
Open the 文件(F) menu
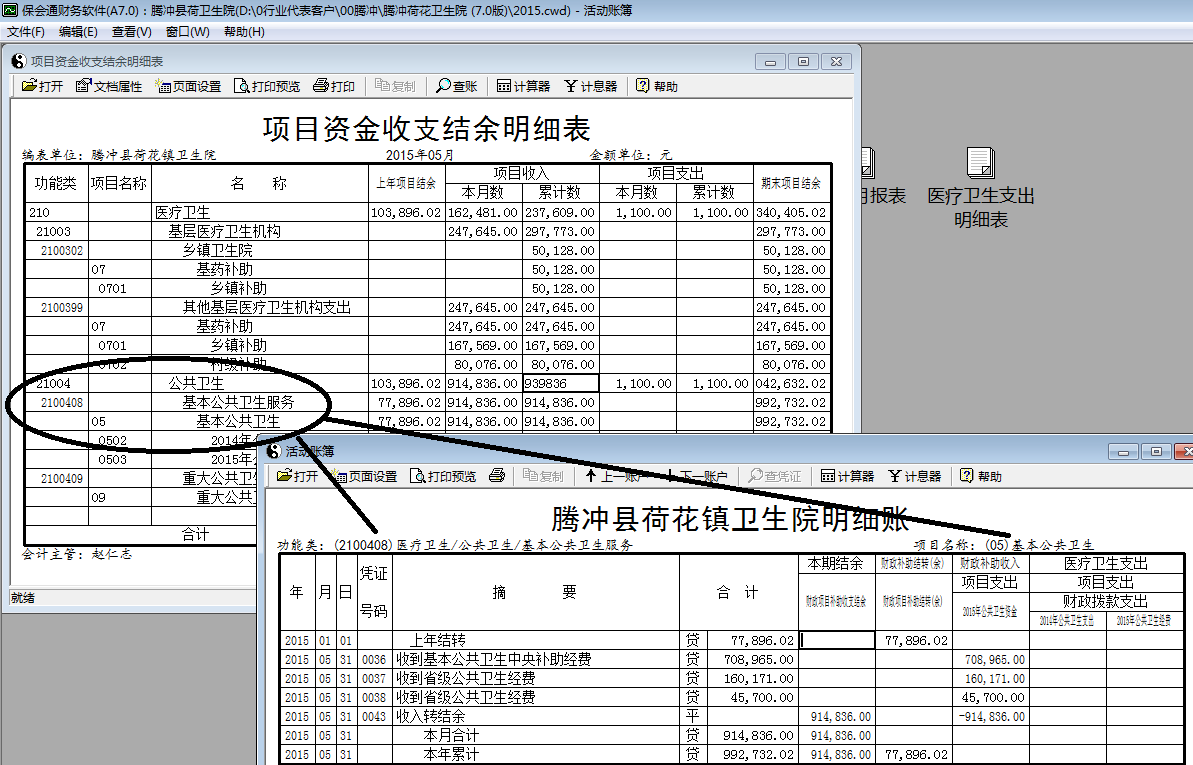(24, 31)
